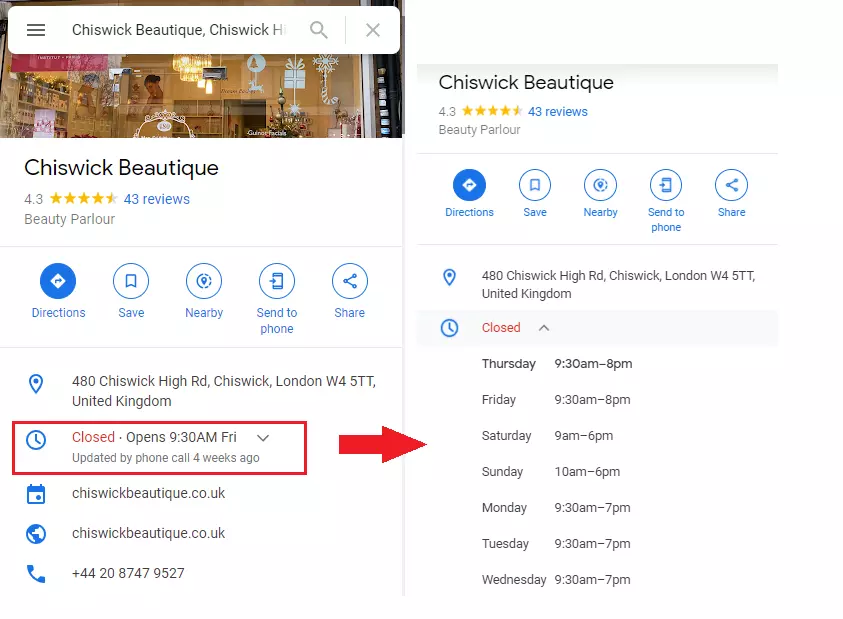Click Chiswick Beautique title in left panel
Viewport: 843px width, 619px height.
122,168
